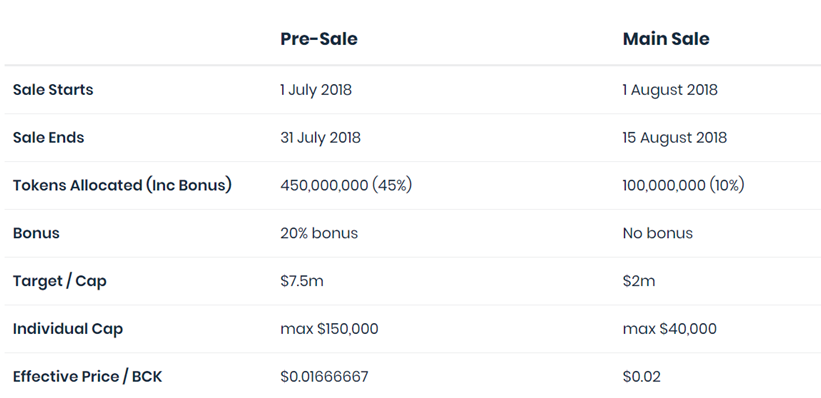Click the Effective Price / BCK label
Screen dimensions: 821x398
pyautogui.click(x=87, y=377)
